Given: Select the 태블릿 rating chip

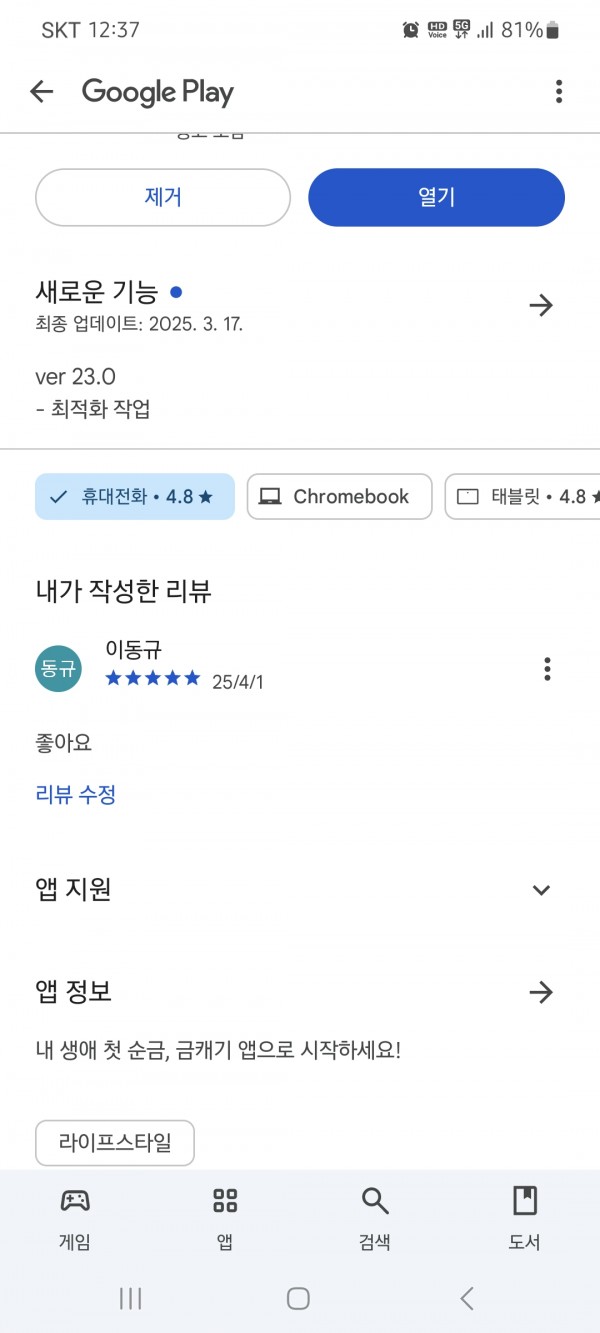Looking at the screenshot, I should click(x=522, y=497).
